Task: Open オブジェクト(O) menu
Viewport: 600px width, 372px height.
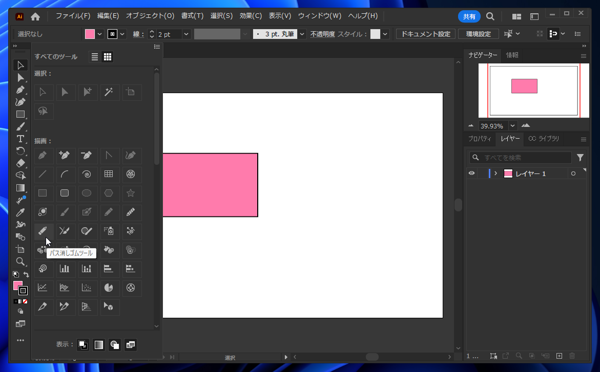Action: point(150,16)
